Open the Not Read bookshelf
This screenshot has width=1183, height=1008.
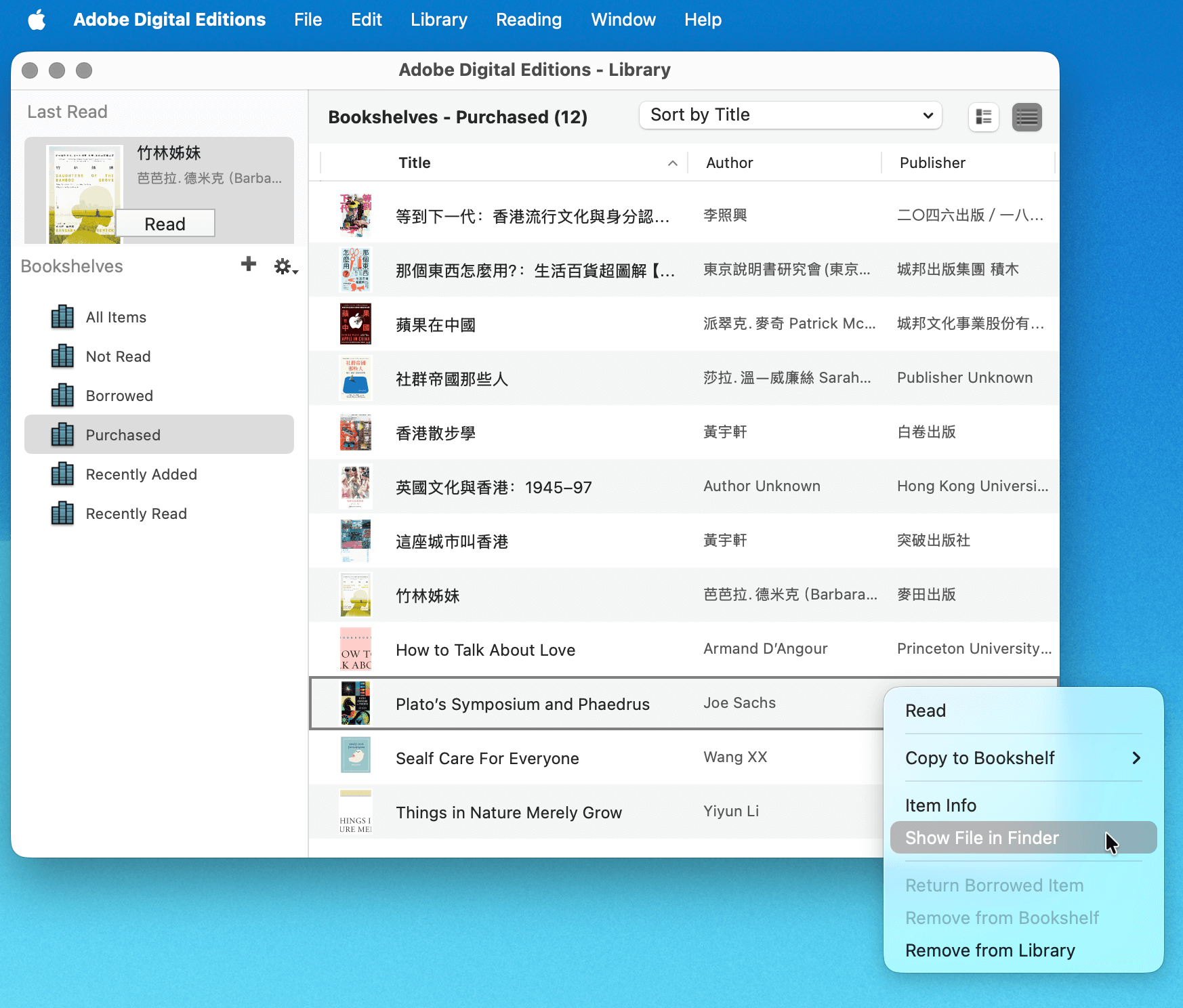coord(118,356)
